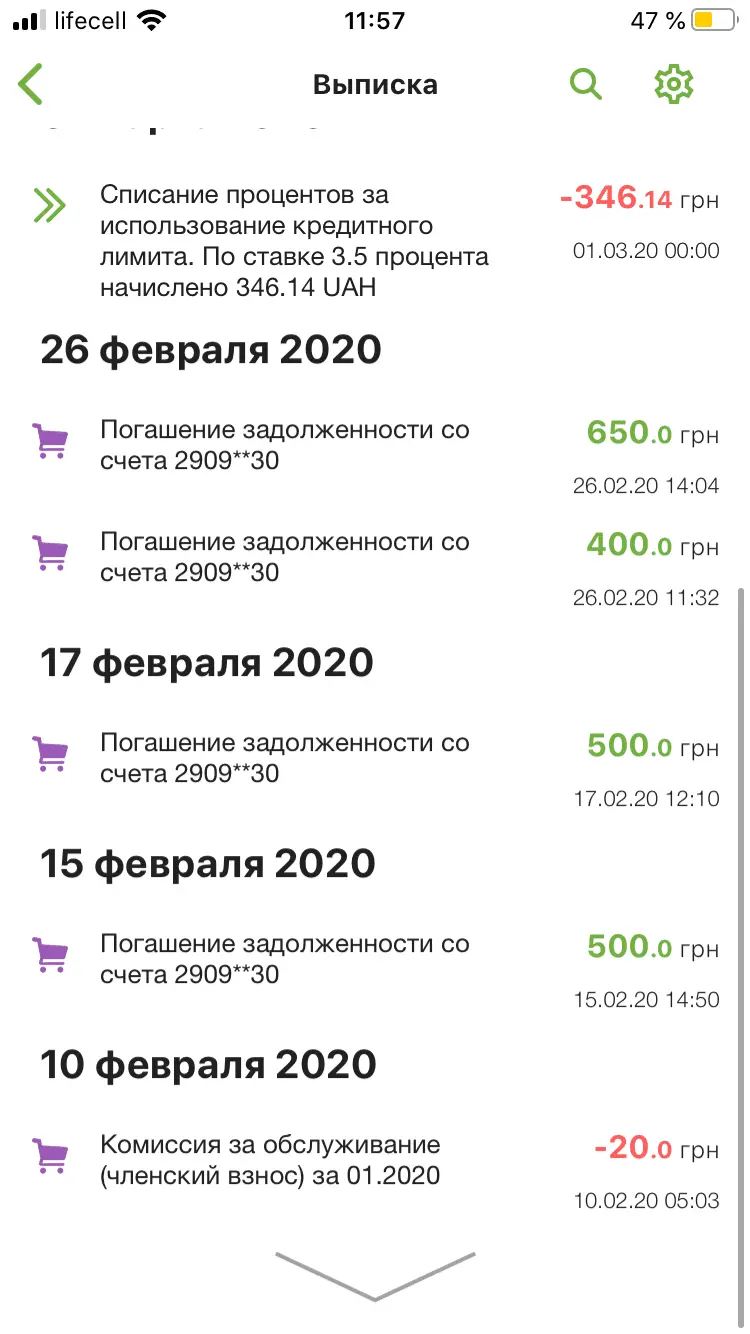Tap cart icon for 15.02.20 repayment

[50, 955]
